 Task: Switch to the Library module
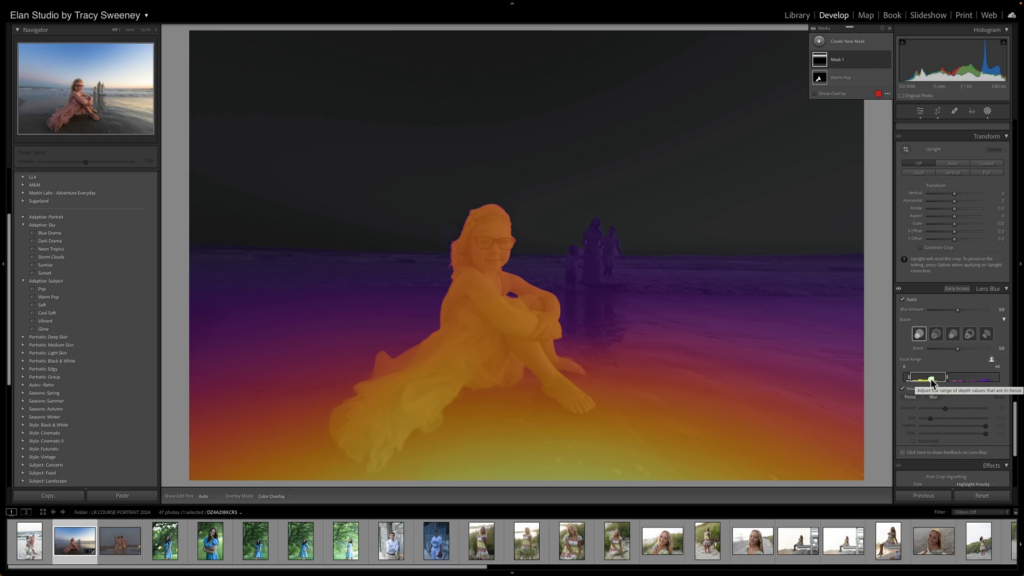(x=797, y=15)
